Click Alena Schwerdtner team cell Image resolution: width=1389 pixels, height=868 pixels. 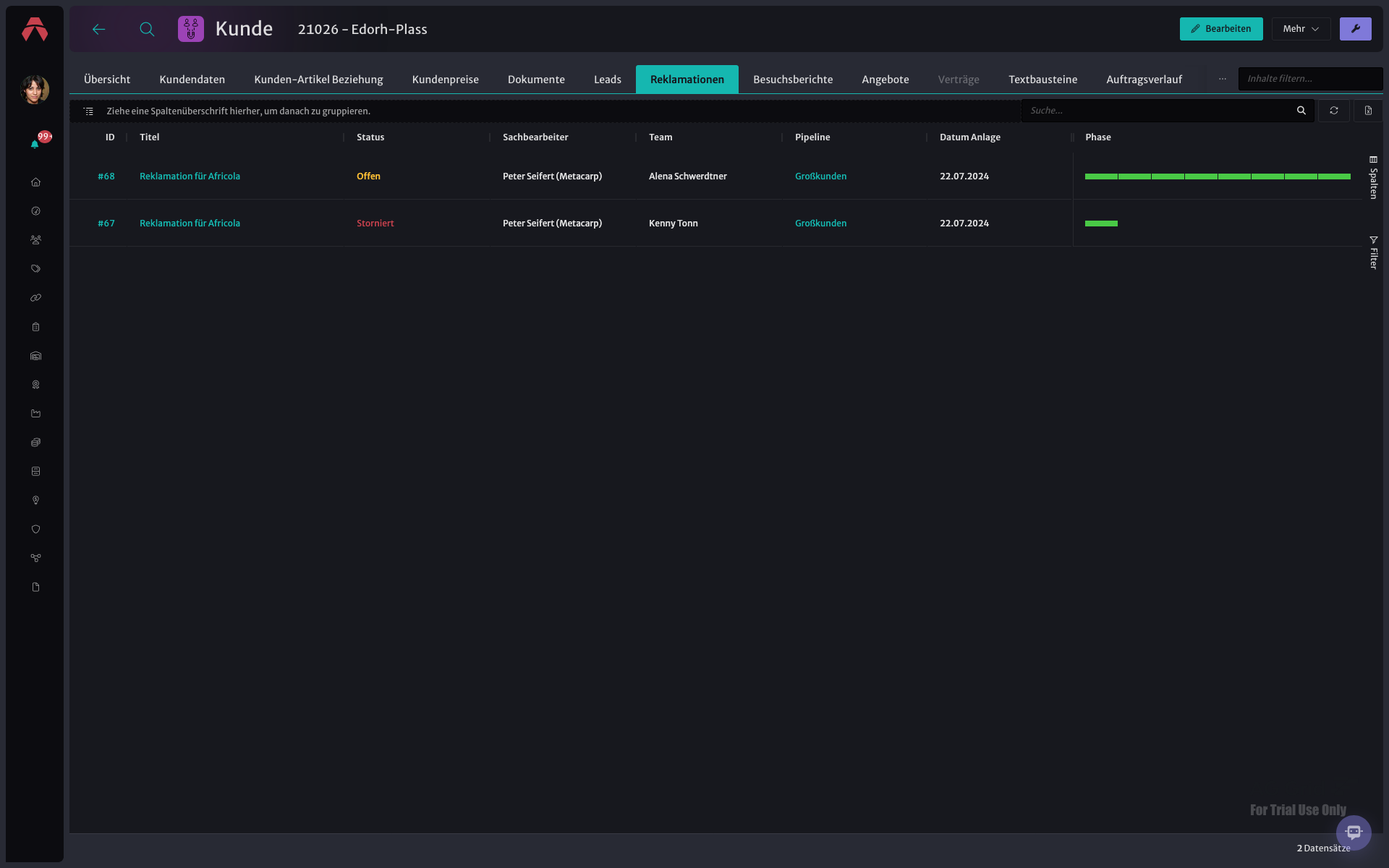coord(688,176)
